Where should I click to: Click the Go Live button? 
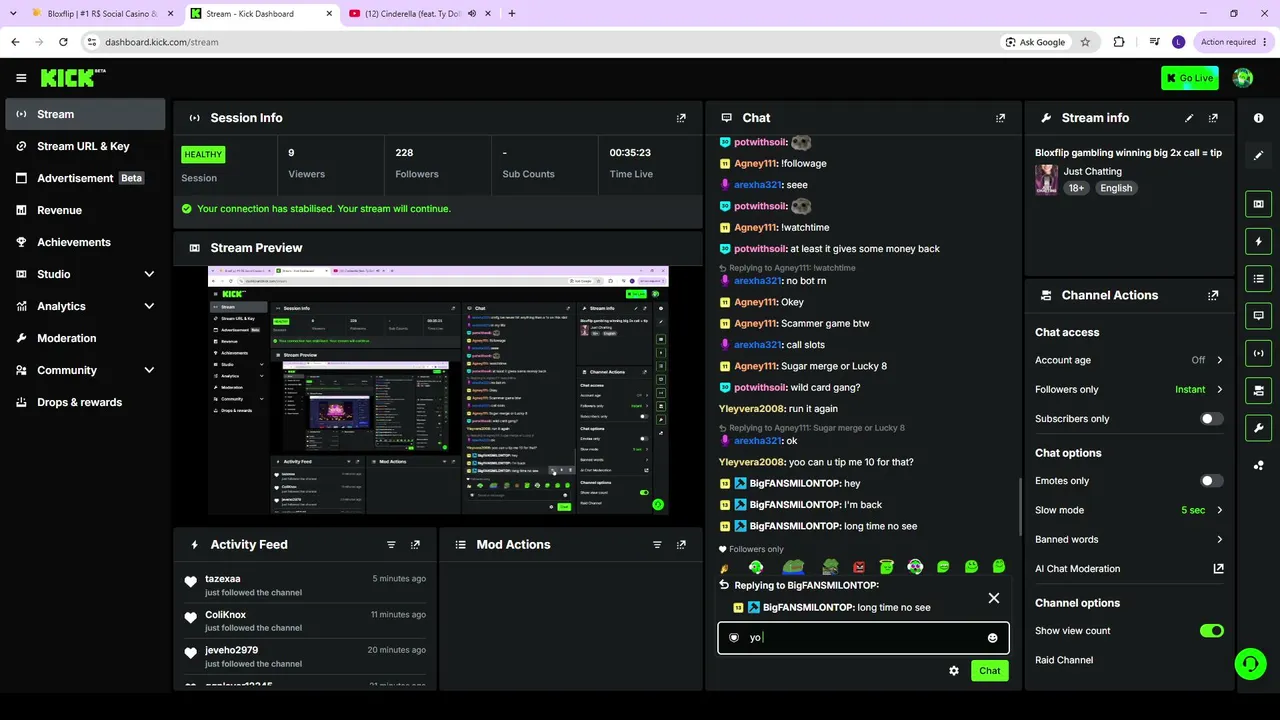[x=1190, y=78]
